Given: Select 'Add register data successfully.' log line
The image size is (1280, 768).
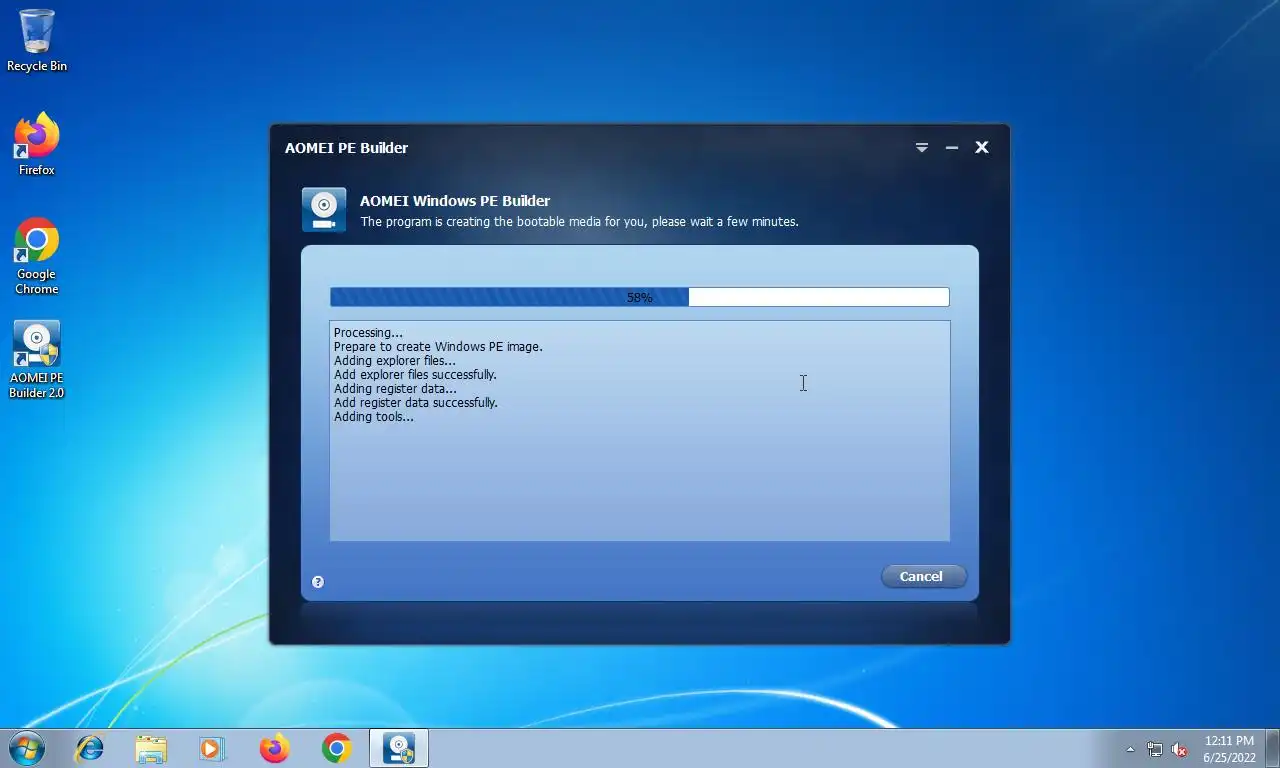Looking at the screenshot, I should 415,403.
